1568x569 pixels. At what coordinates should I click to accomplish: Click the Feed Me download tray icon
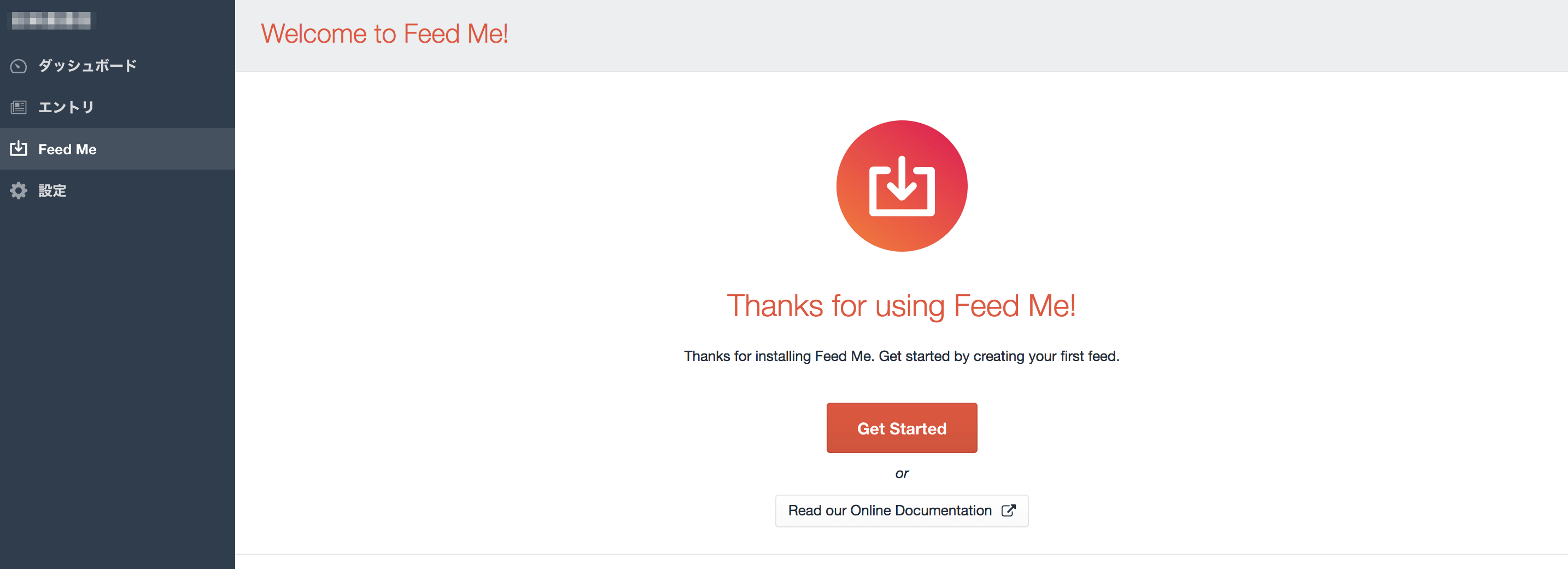[x=18, y=149]
